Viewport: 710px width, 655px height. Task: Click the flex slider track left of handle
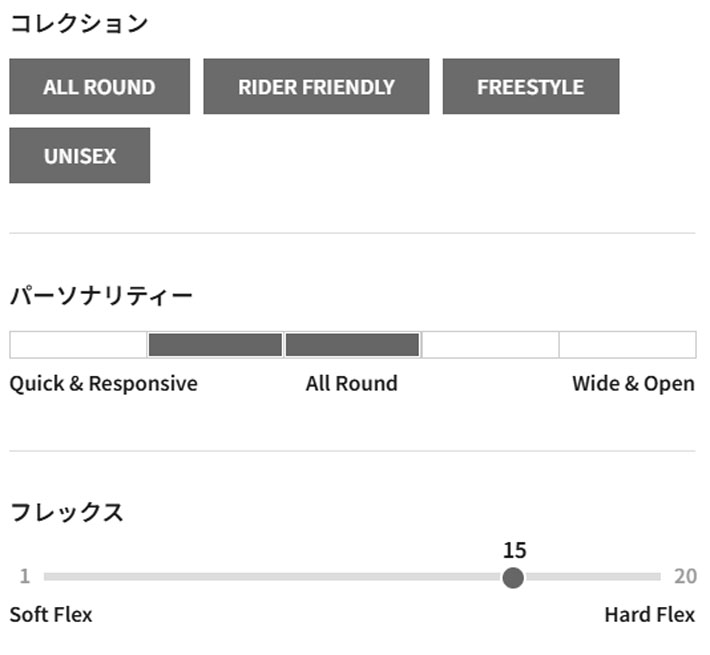(270, 577)
